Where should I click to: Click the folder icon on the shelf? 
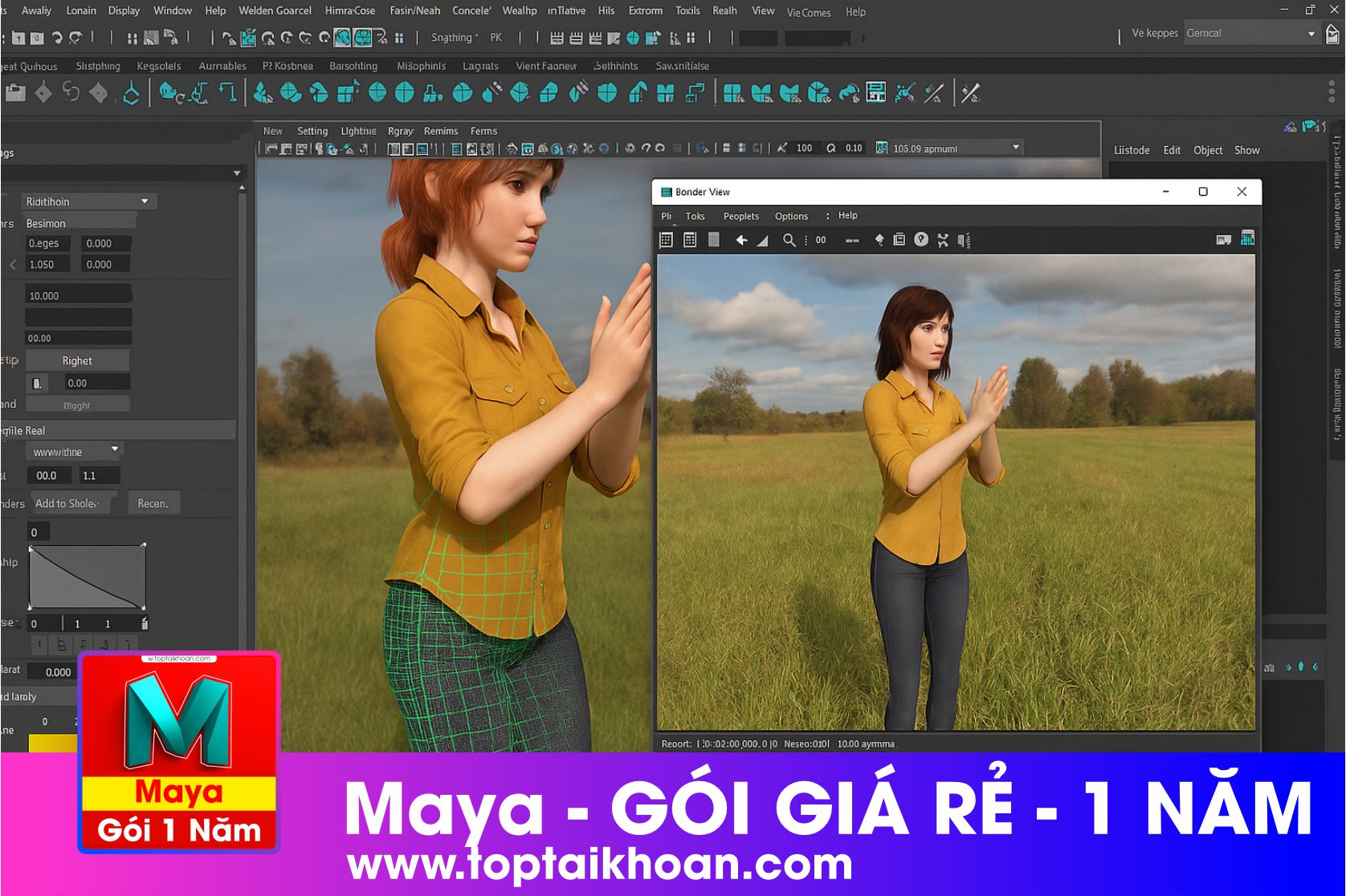[15, 93]
